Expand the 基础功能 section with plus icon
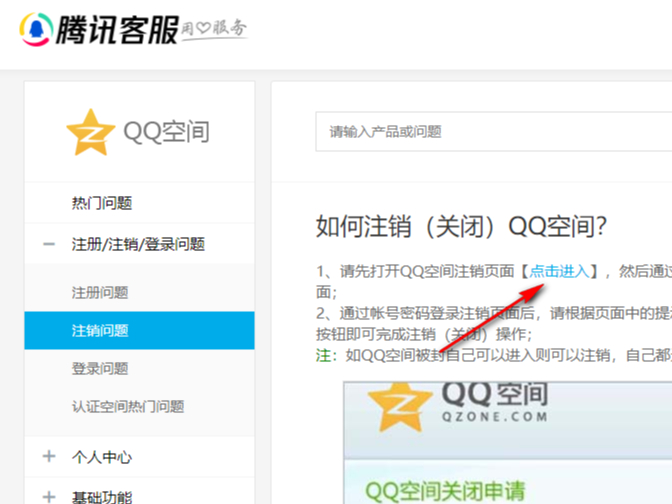This screenshot has width=672, height=504. click(49, 497)
